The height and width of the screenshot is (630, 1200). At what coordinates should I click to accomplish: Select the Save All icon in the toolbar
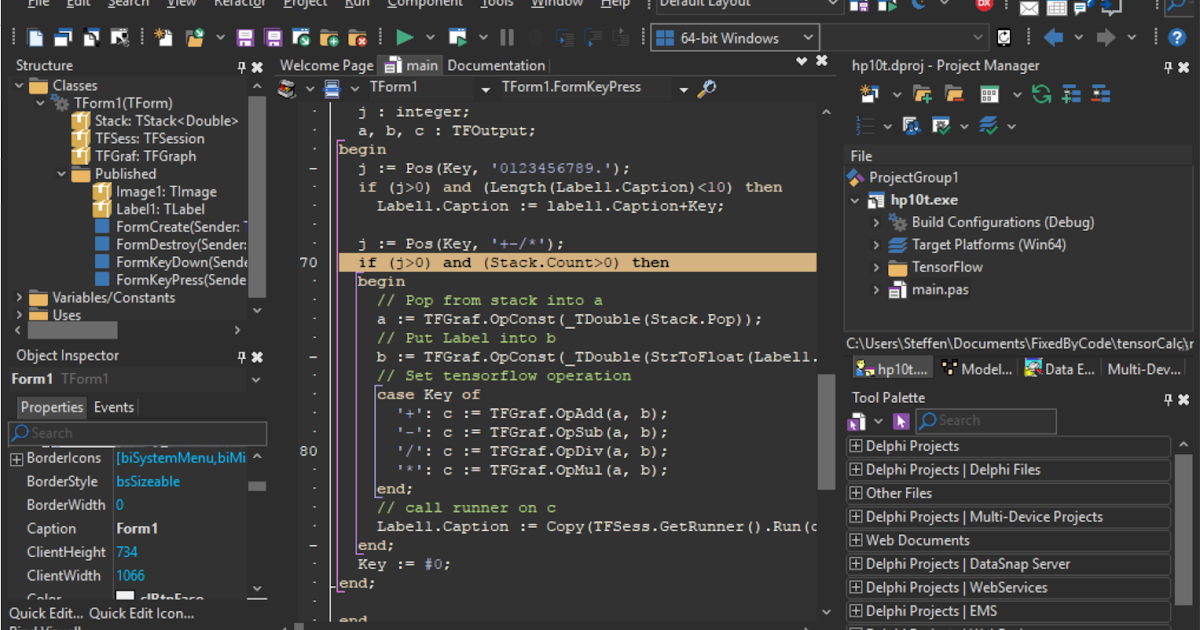[x=272, y=37]
